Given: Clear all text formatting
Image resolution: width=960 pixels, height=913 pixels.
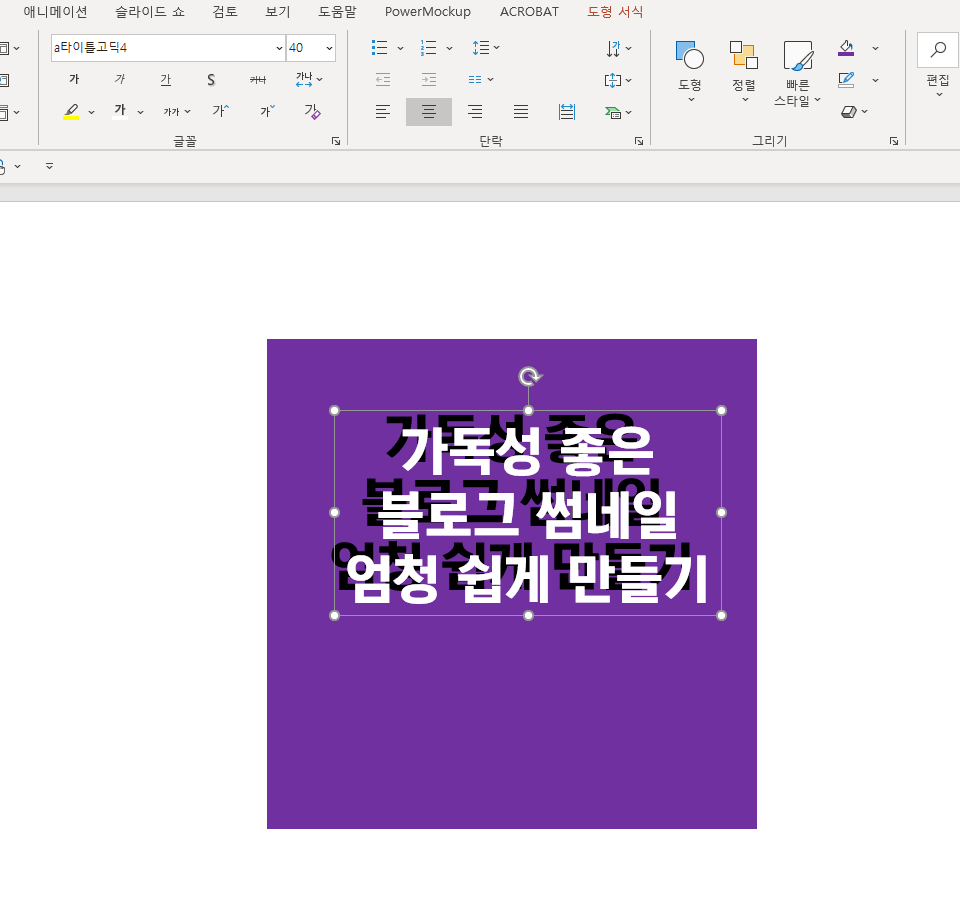Looking at the screenshot, I should coord(312,111).
